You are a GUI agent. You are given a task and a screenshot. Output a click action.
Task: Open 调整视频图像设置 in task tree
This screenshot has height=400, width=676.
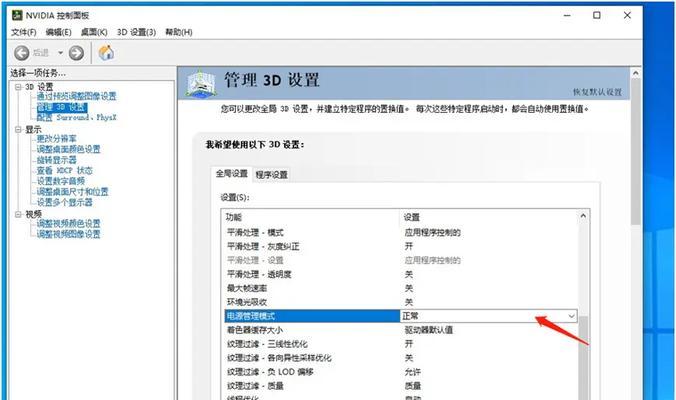(68, 234)
